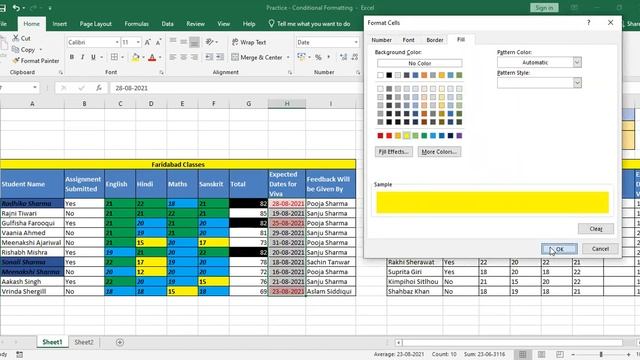The width and height of the screenshot is (640, 360).
Task: Open the Review ribbon tab
Action: point(196,24)
